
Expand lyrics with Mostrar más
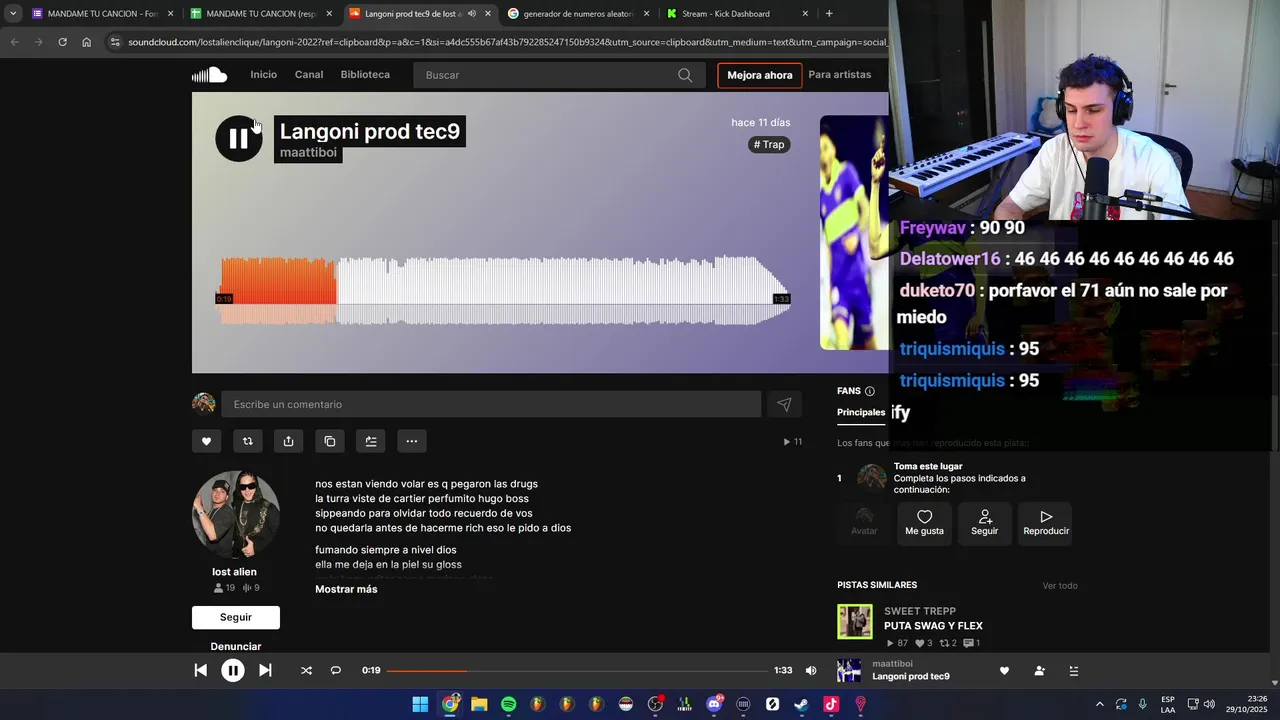[346, 589]
